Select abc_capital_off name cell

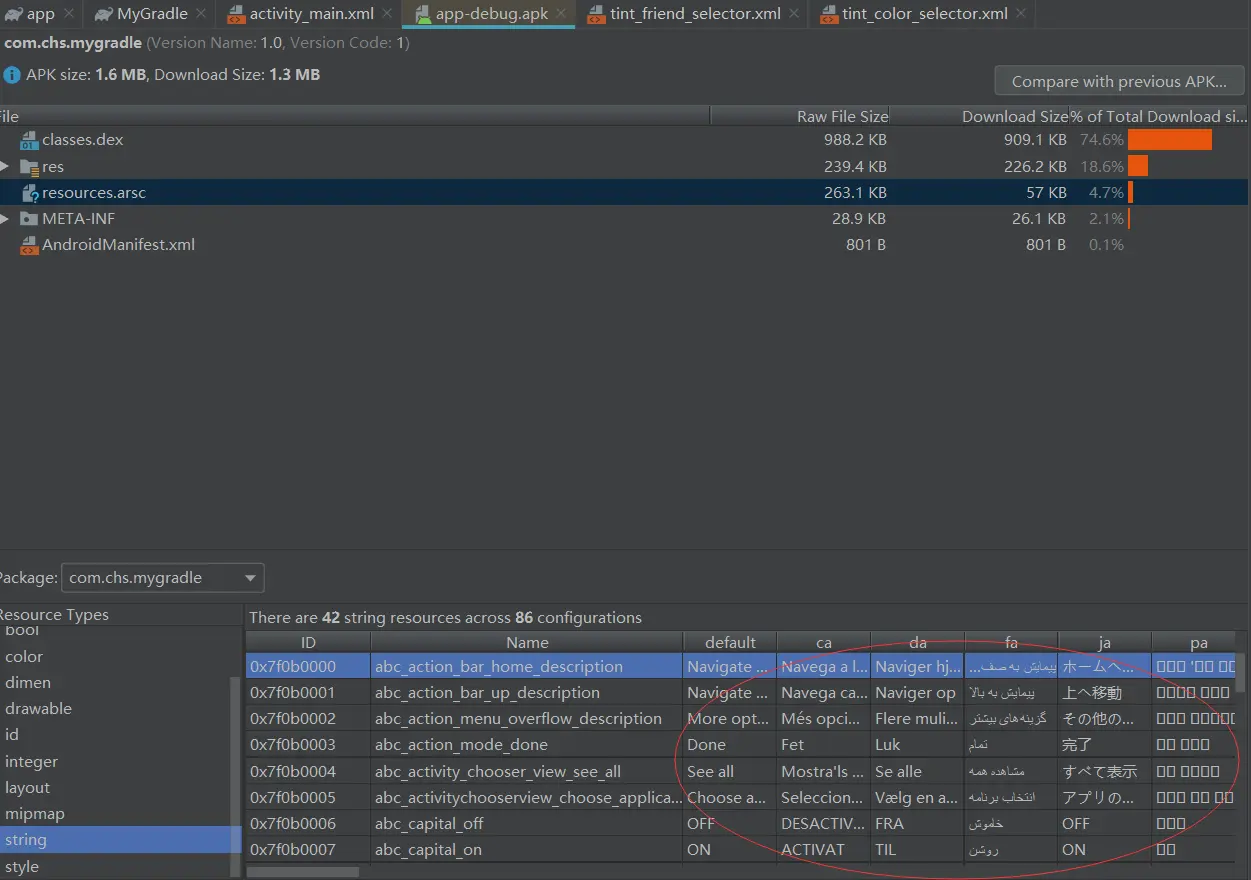pos(527,823)
